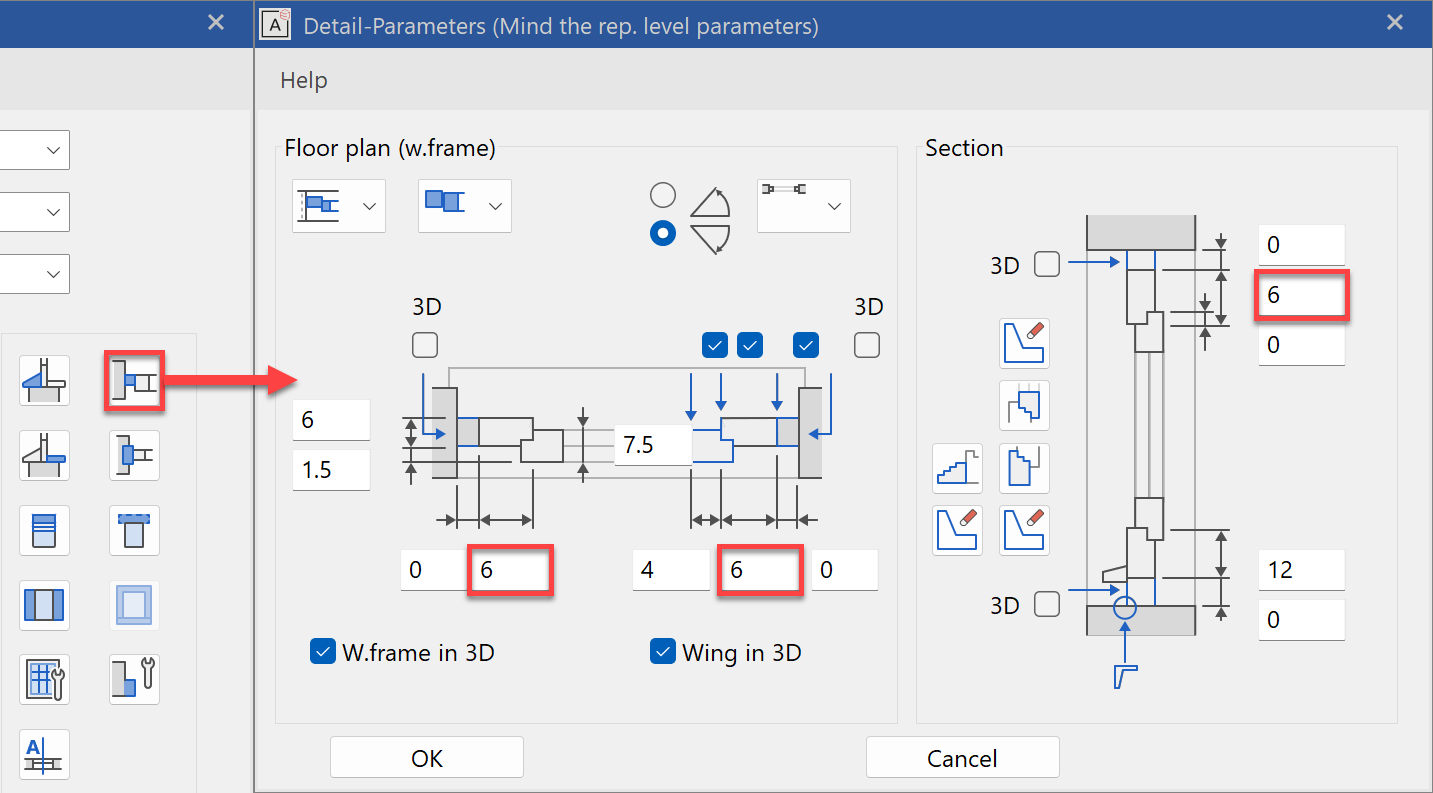Uncheck the W.frame in 3D checkbox
The image size is (1433, 793).
(x=323, y=652)
